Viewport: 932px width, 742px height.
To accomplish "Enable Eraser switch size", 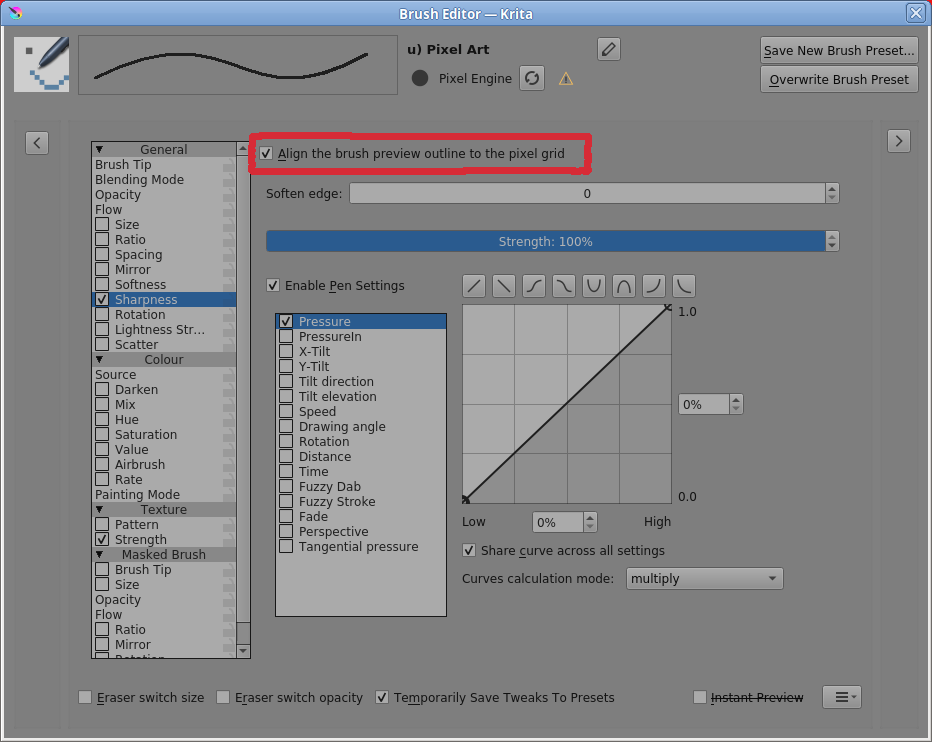I will click(x=85, y=697).
